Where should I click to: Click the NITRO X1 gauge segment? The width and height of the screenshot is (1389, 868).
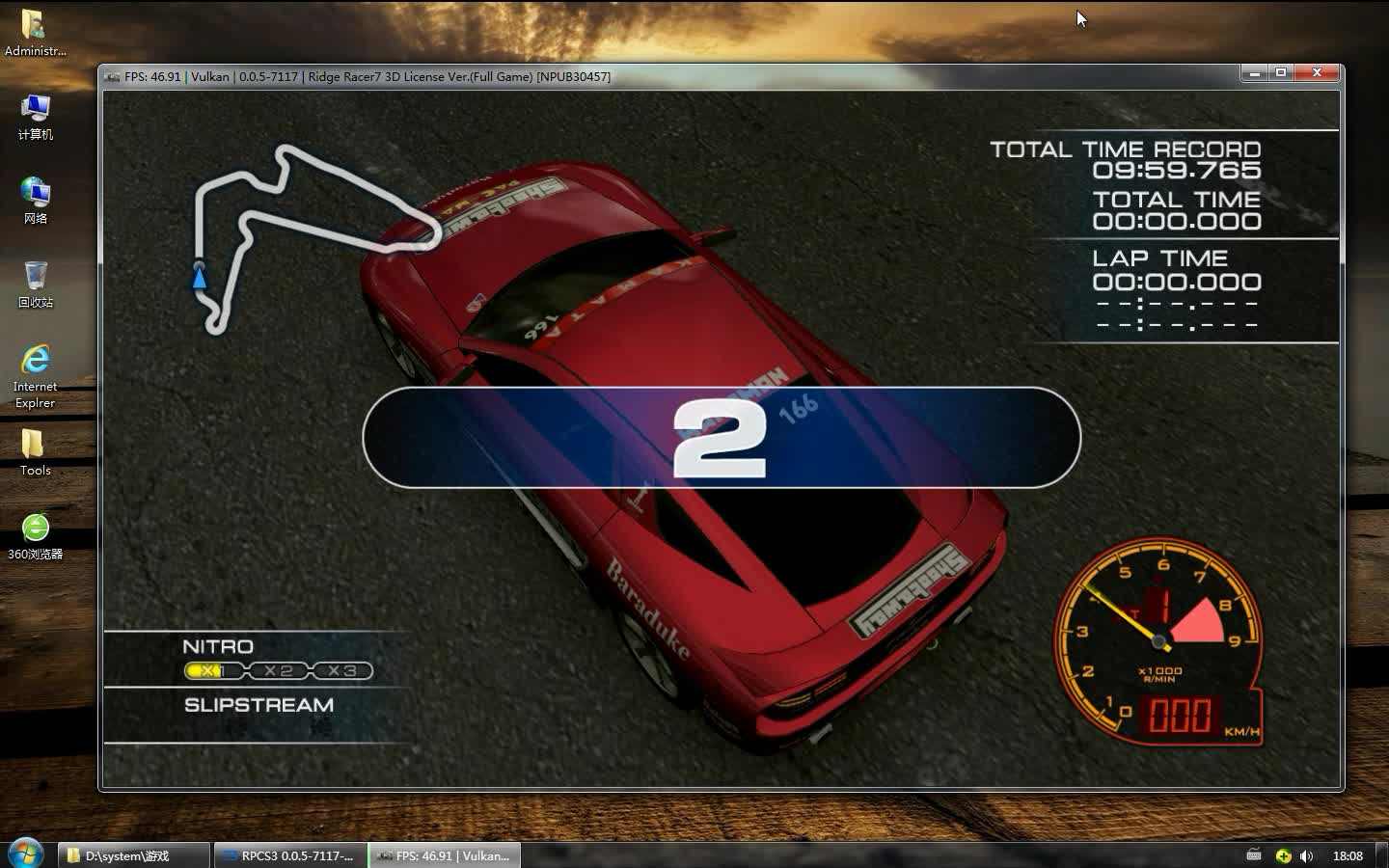214,671
